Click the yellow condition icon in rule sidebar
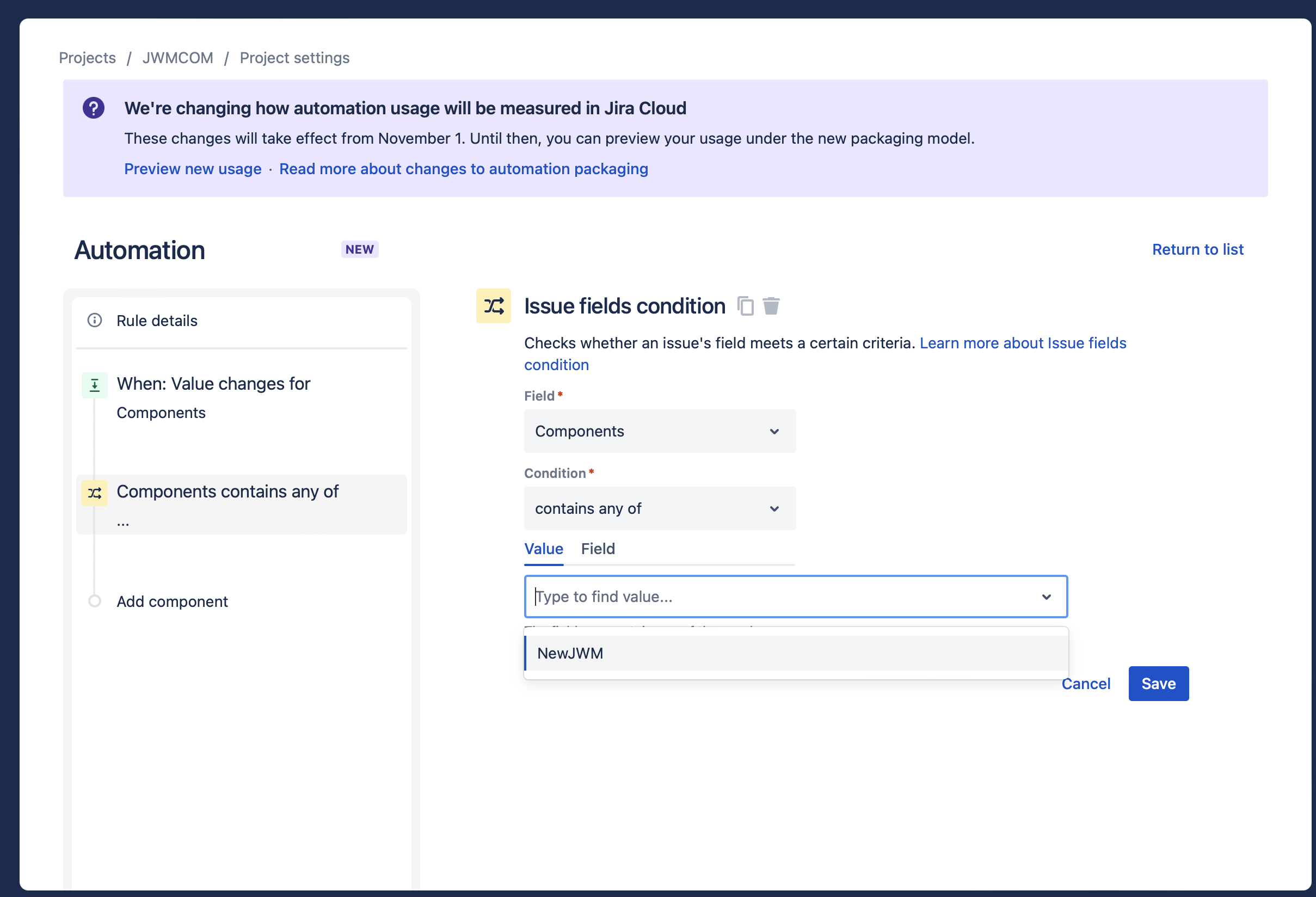Screen dimensions: 1316x897 [95, 493]
